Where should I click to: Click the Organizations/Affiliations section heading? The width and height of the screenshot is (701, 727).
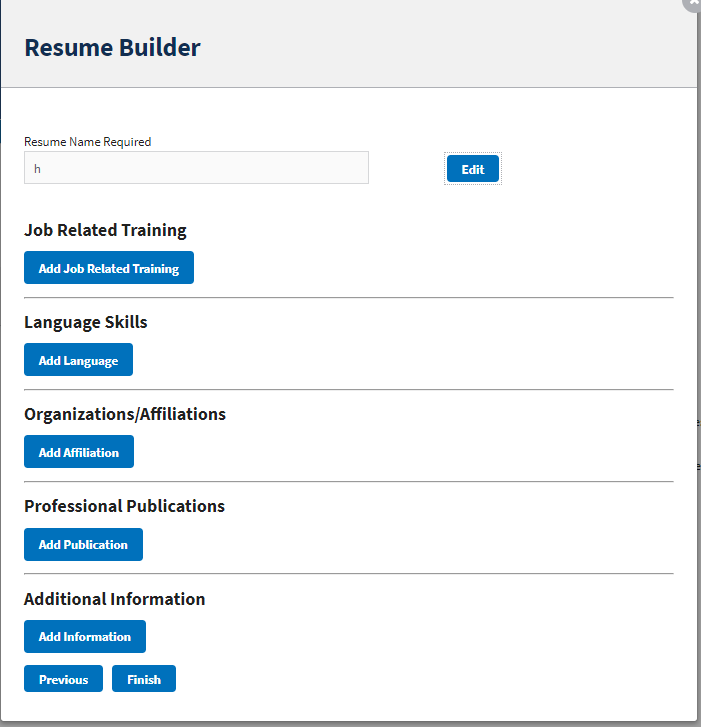(x=125, y=414)
